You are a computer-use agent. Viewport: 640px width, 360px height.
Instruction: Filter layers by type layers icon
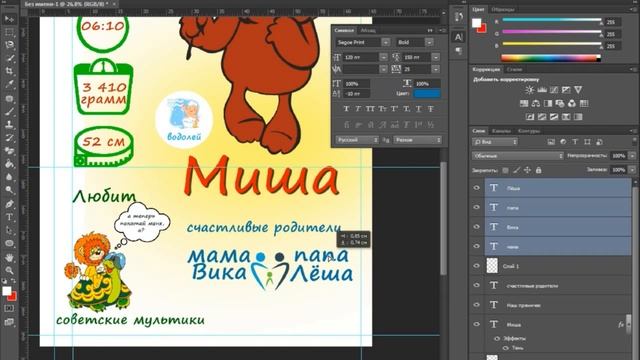click(575, 142)
